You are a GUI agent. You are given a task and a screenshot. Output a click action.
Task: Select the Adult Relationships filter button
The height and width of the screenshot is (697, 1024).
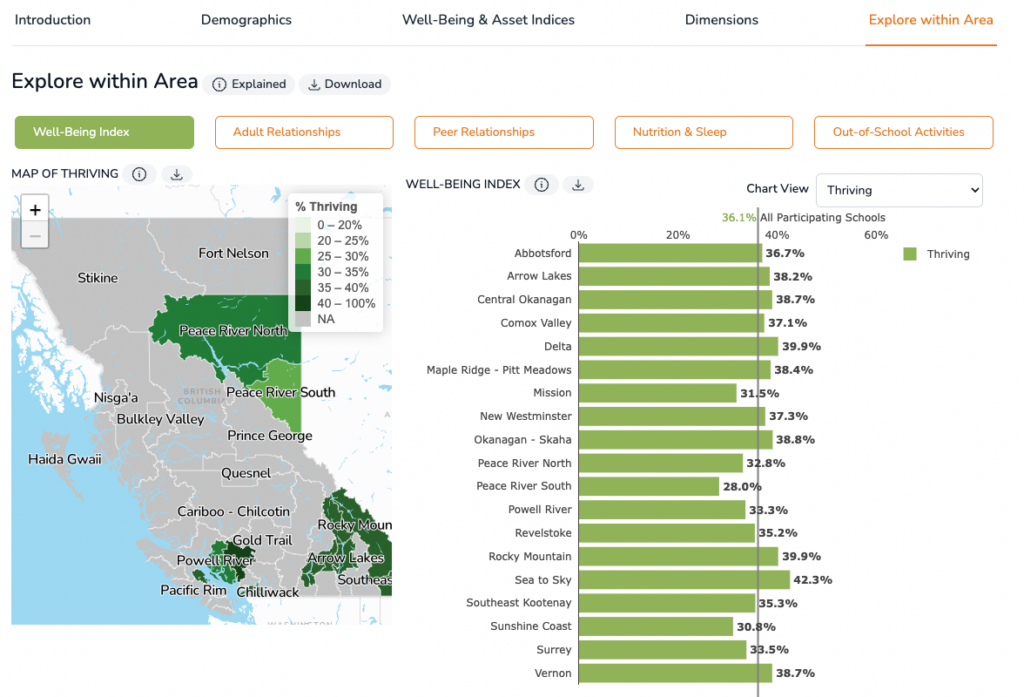click(x=304, y=132)
